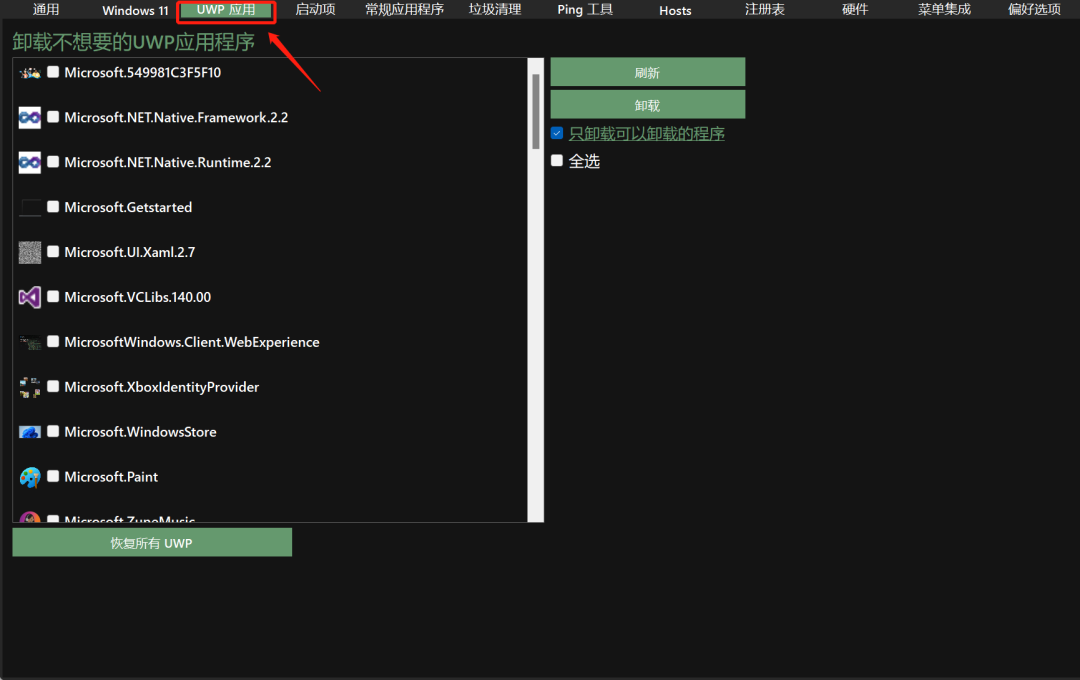Check the MicrosoftWindows.Client.WebExperience checkbox
The image size is (1080, 680).
coord(53,342)
